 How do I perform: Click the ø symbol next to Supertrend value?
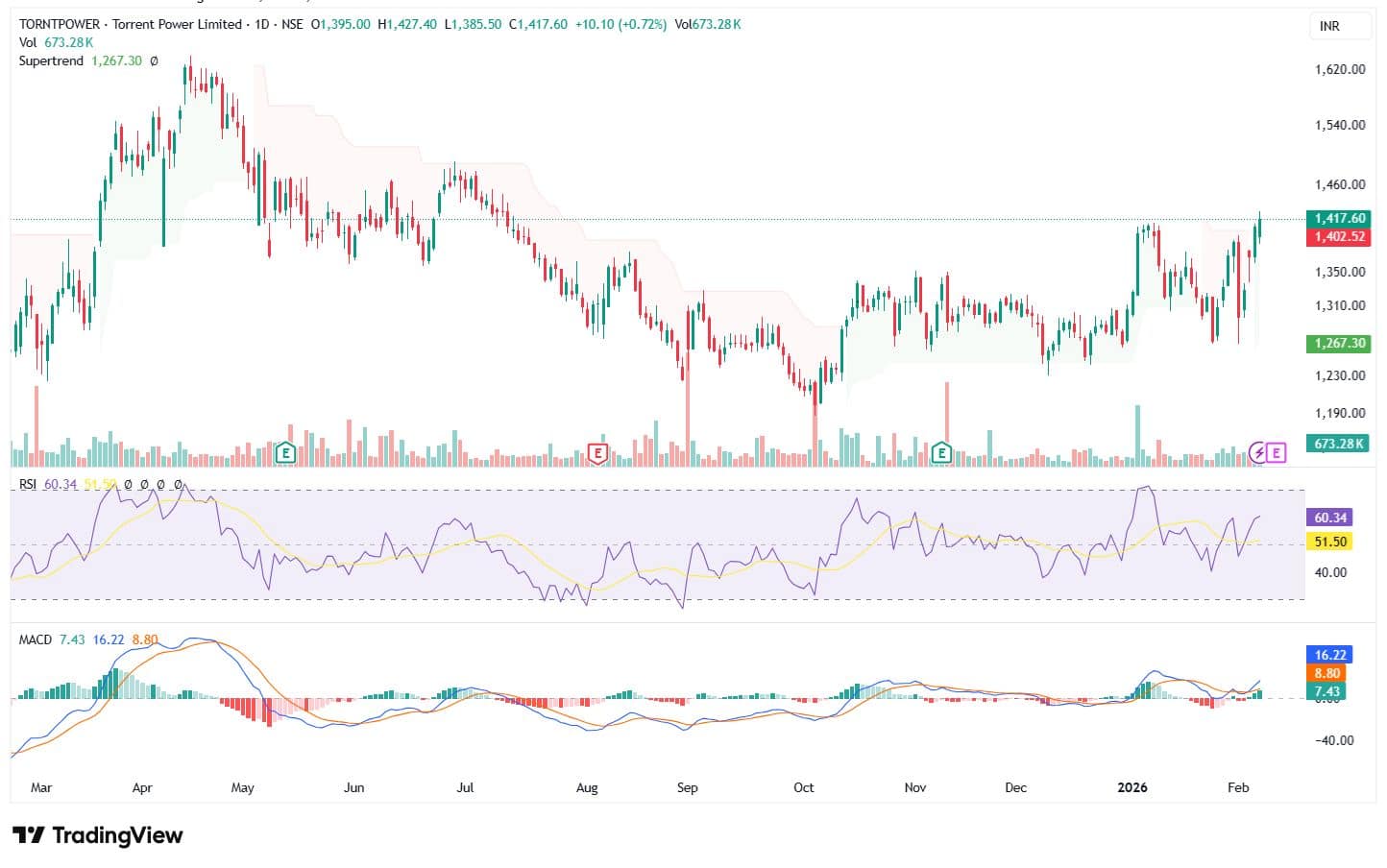154,60
